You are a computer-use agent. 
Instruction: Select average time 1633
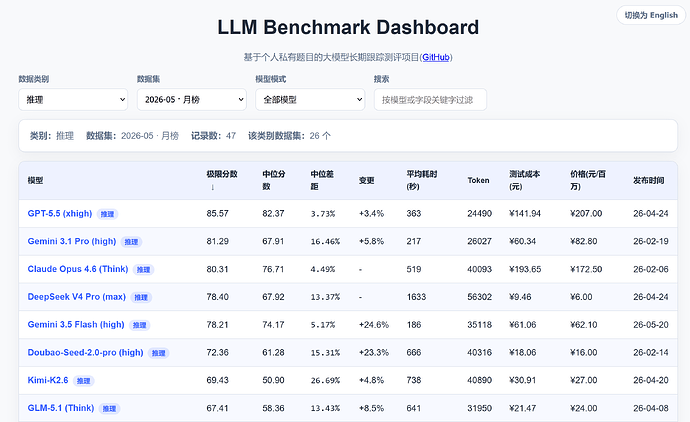(x=416, y=297)
